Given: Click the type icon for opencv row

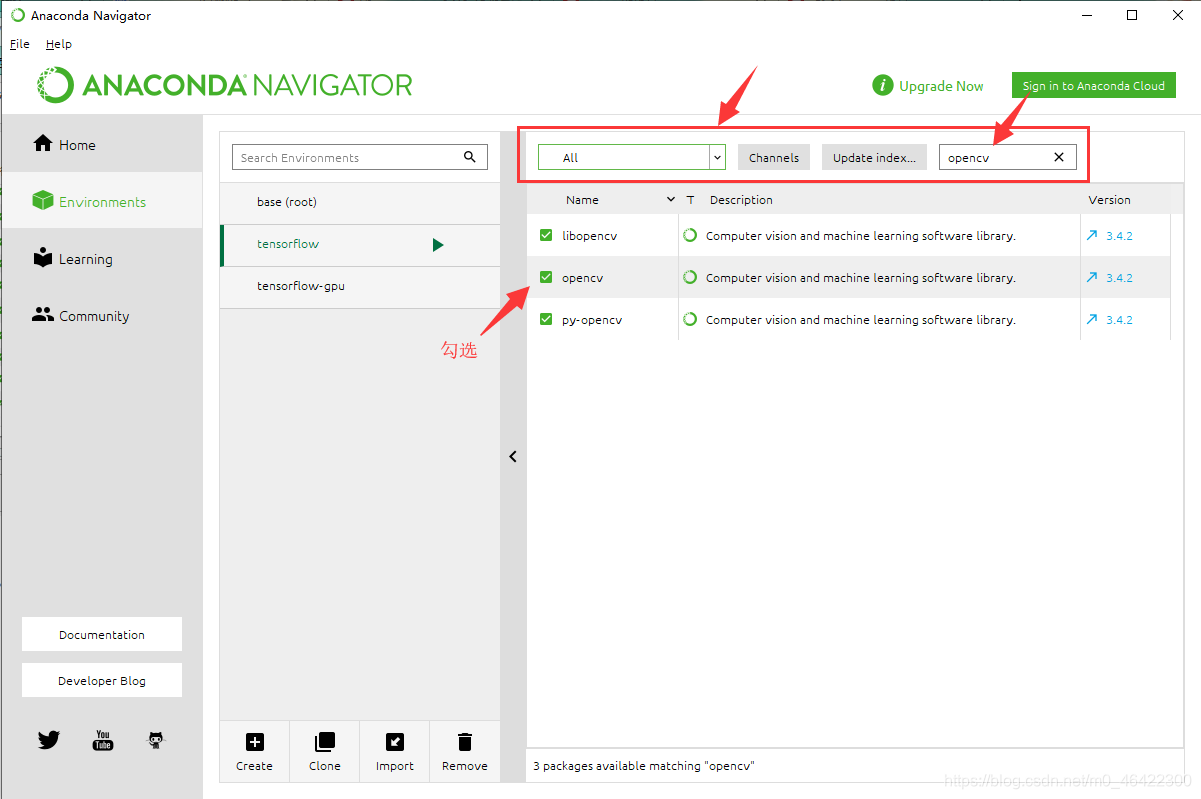Looking at the screenshot, I should pos(690,277).
